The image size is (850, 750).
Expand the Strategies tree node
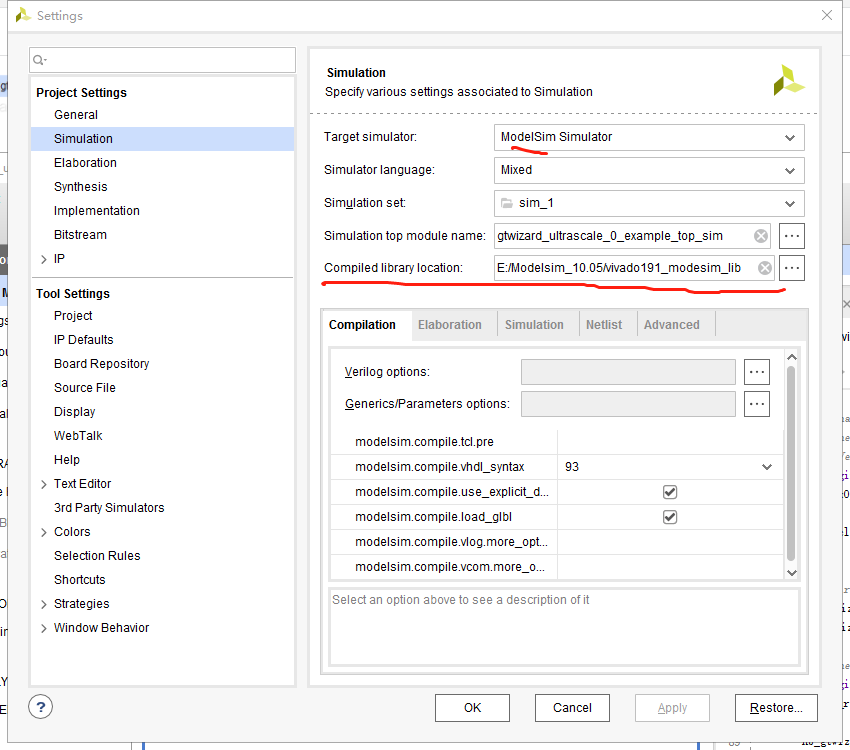(x=44, y=604)
